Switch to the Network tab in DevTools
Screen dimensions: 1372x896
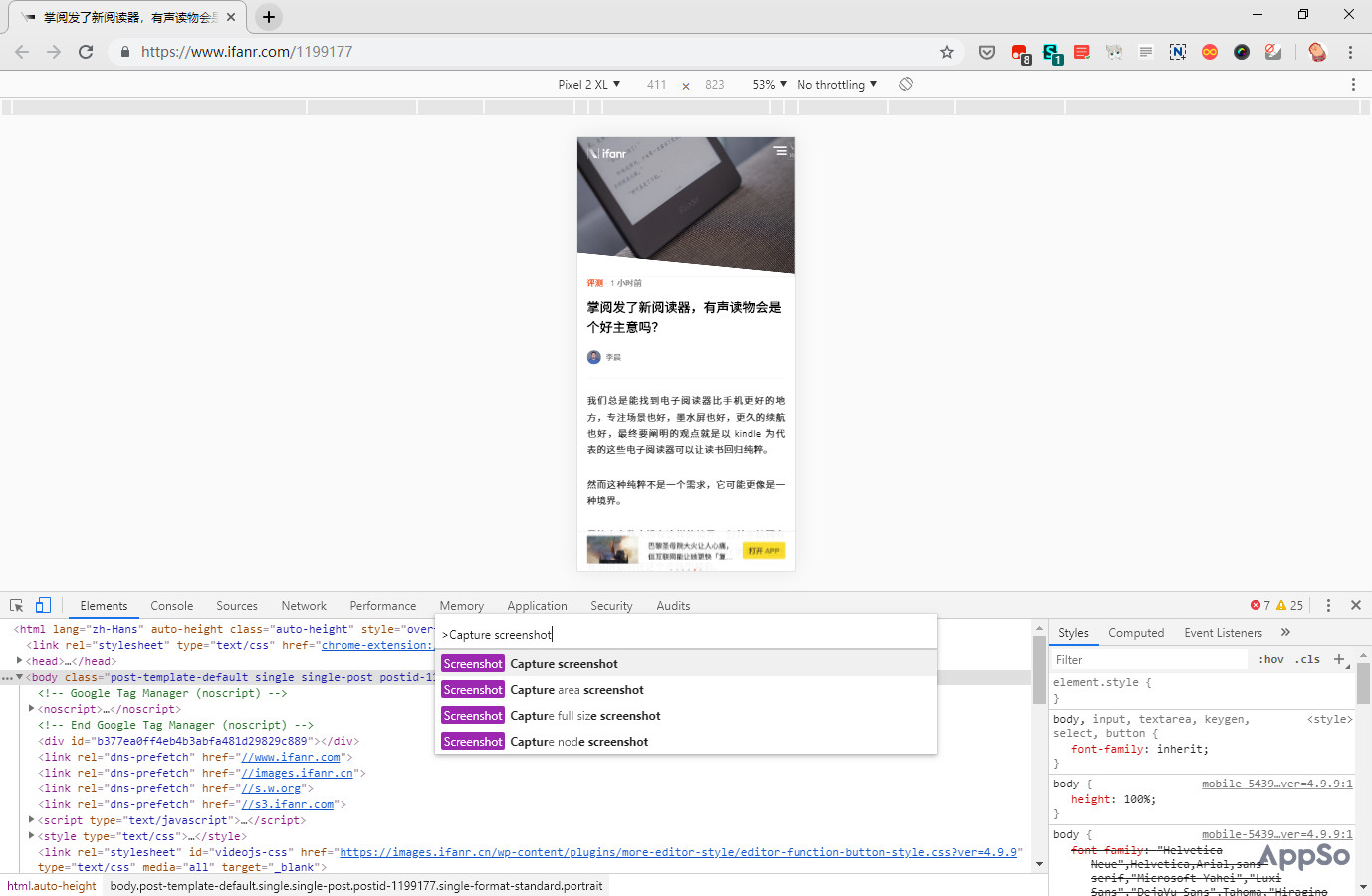tap(303, 605)
